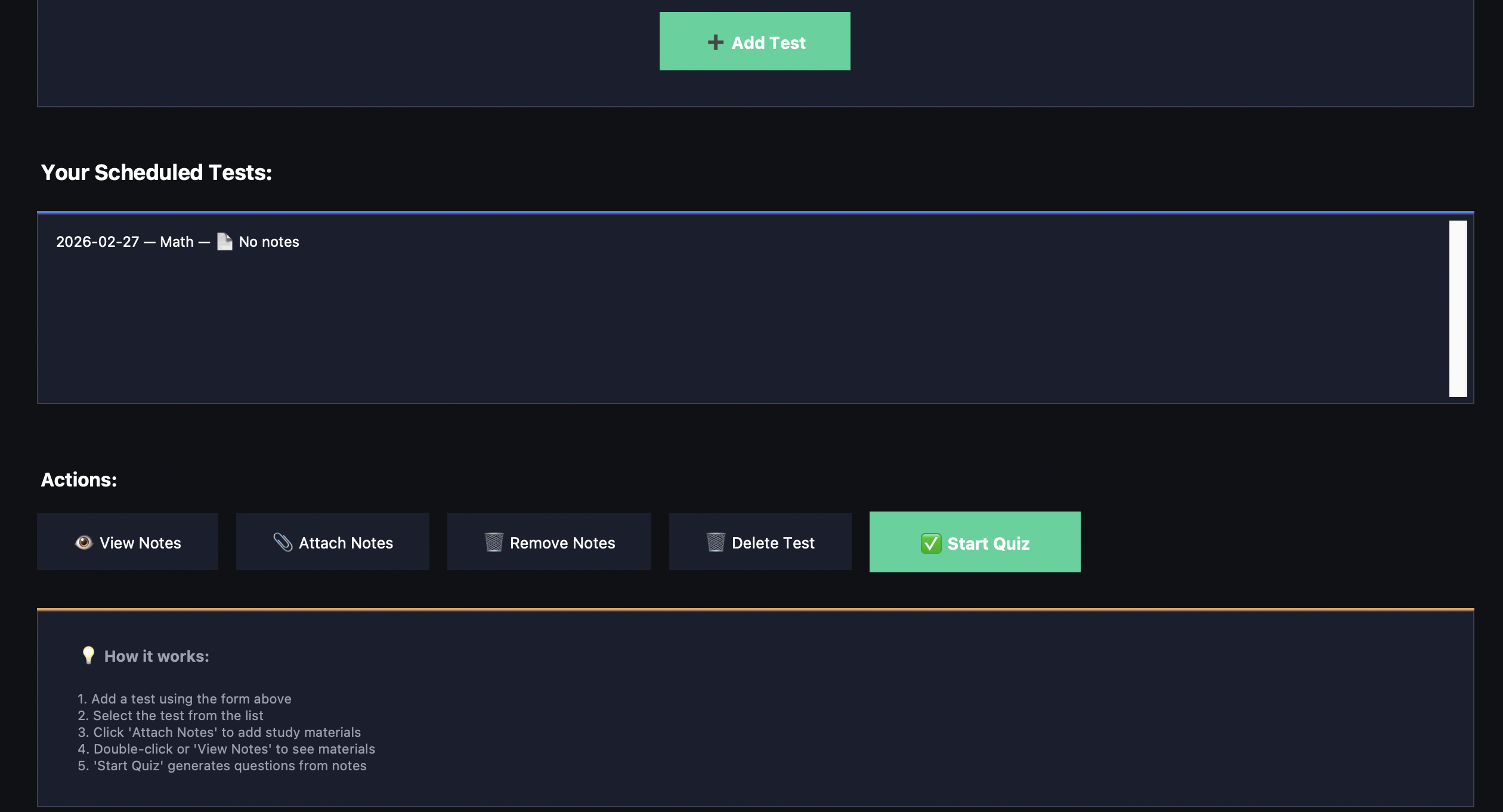Click the document icon beside No notes
The height and width of the screenshot is (812, 1503).
click(224, 241)
